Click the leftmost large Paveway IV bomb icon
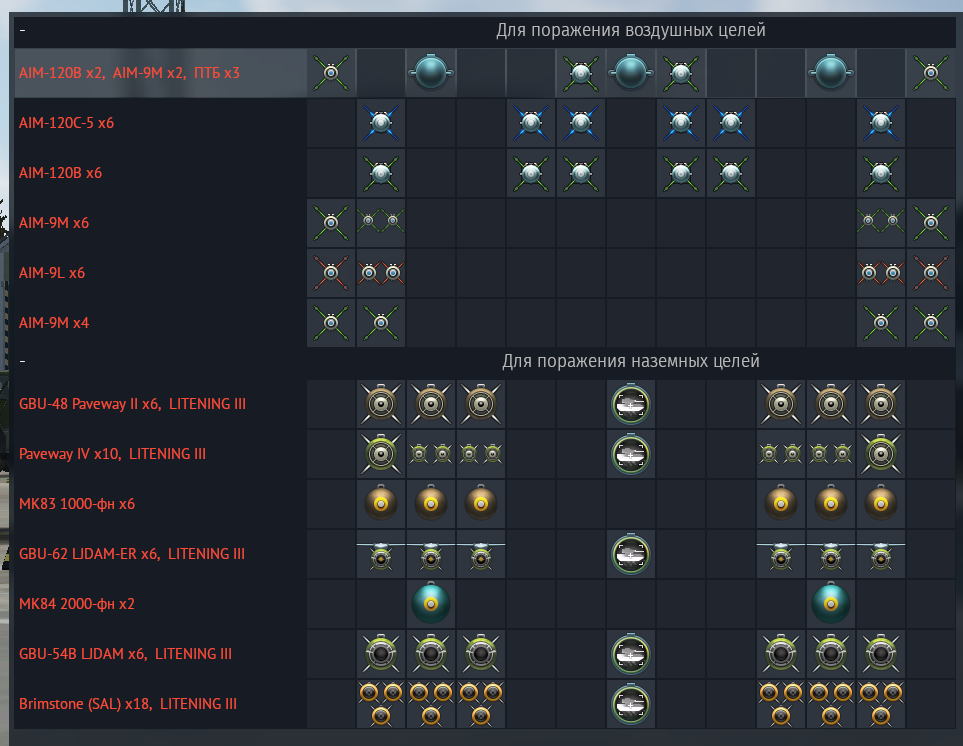This screenshot has height=746, width=963. coord(381,454)
